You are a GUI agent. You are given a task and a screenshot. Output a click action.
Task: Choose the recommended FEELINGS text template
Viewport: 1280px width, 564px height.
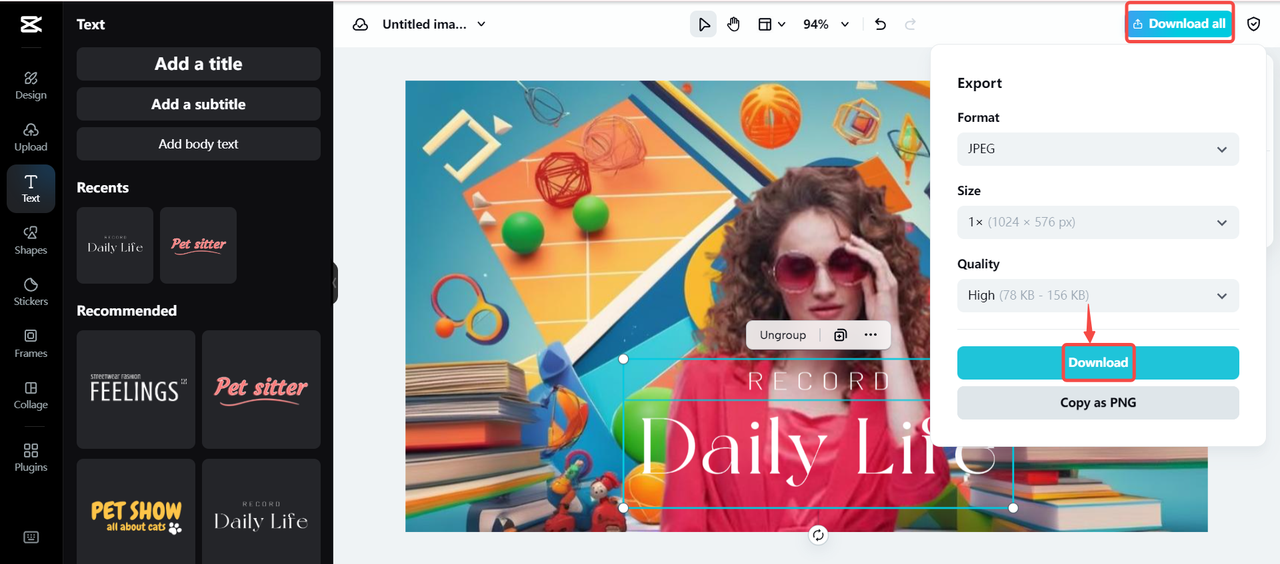pyautogui.click(x=136, y=389)
